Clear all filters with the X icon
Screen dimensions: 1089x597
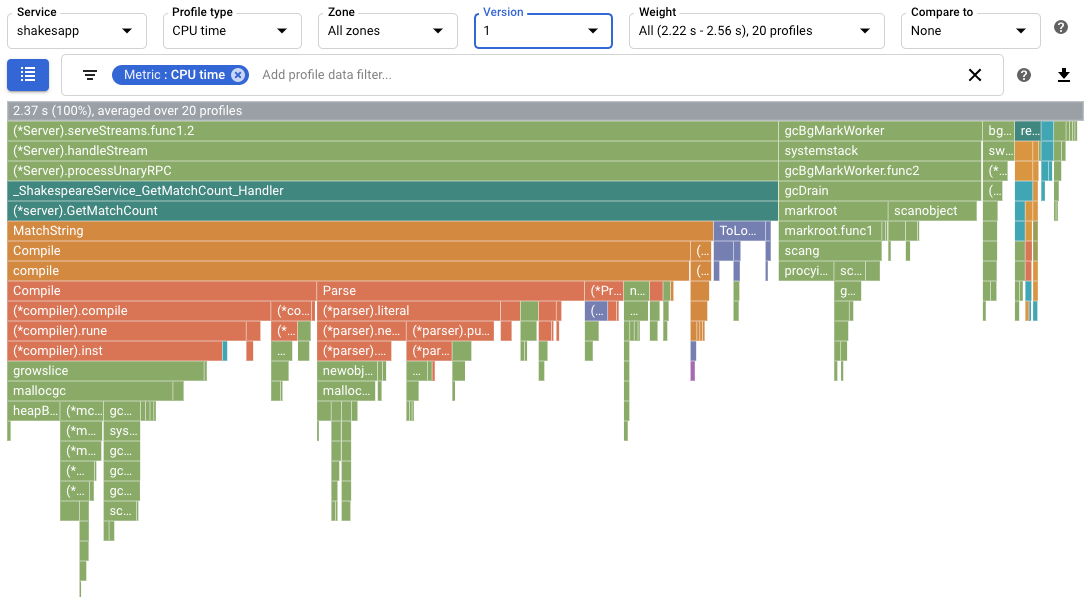[975, 75]
